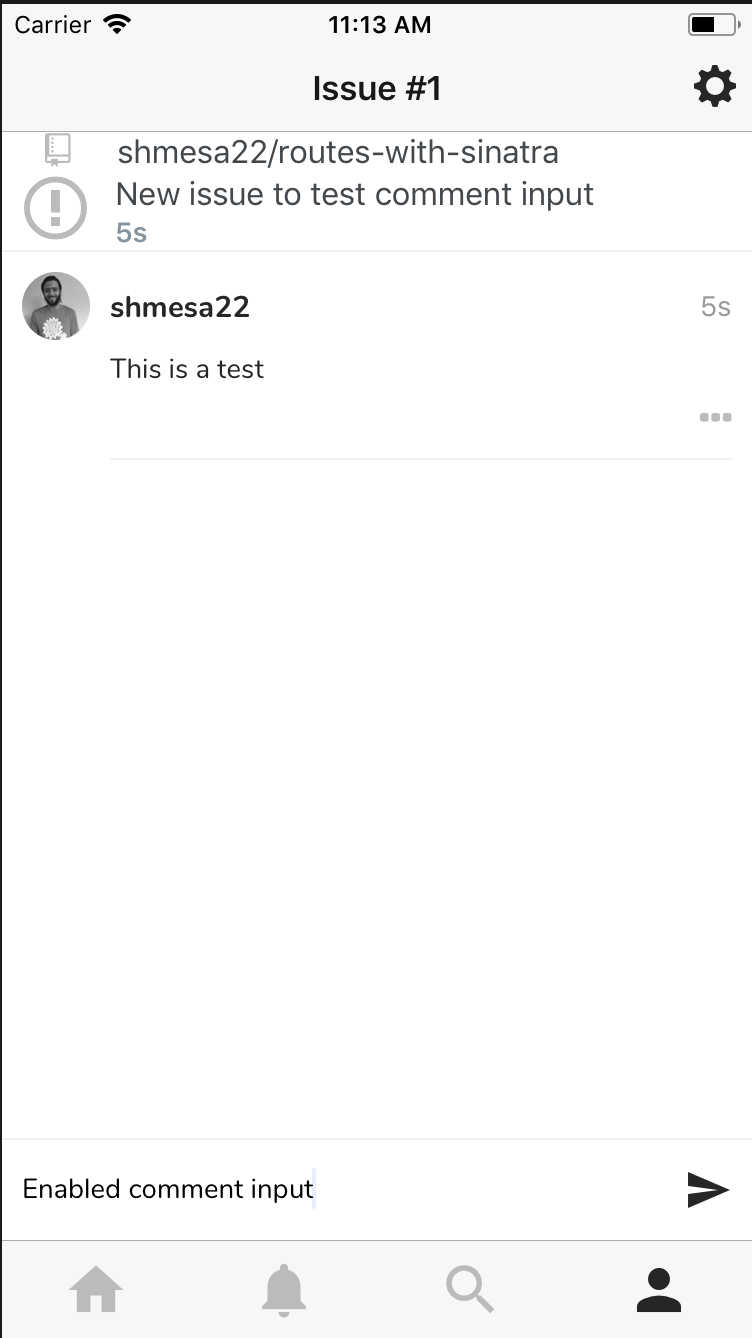Screen dimensions: 752x1338
Task: Switch to the Profile person tab
Action: coord(659,1290)
